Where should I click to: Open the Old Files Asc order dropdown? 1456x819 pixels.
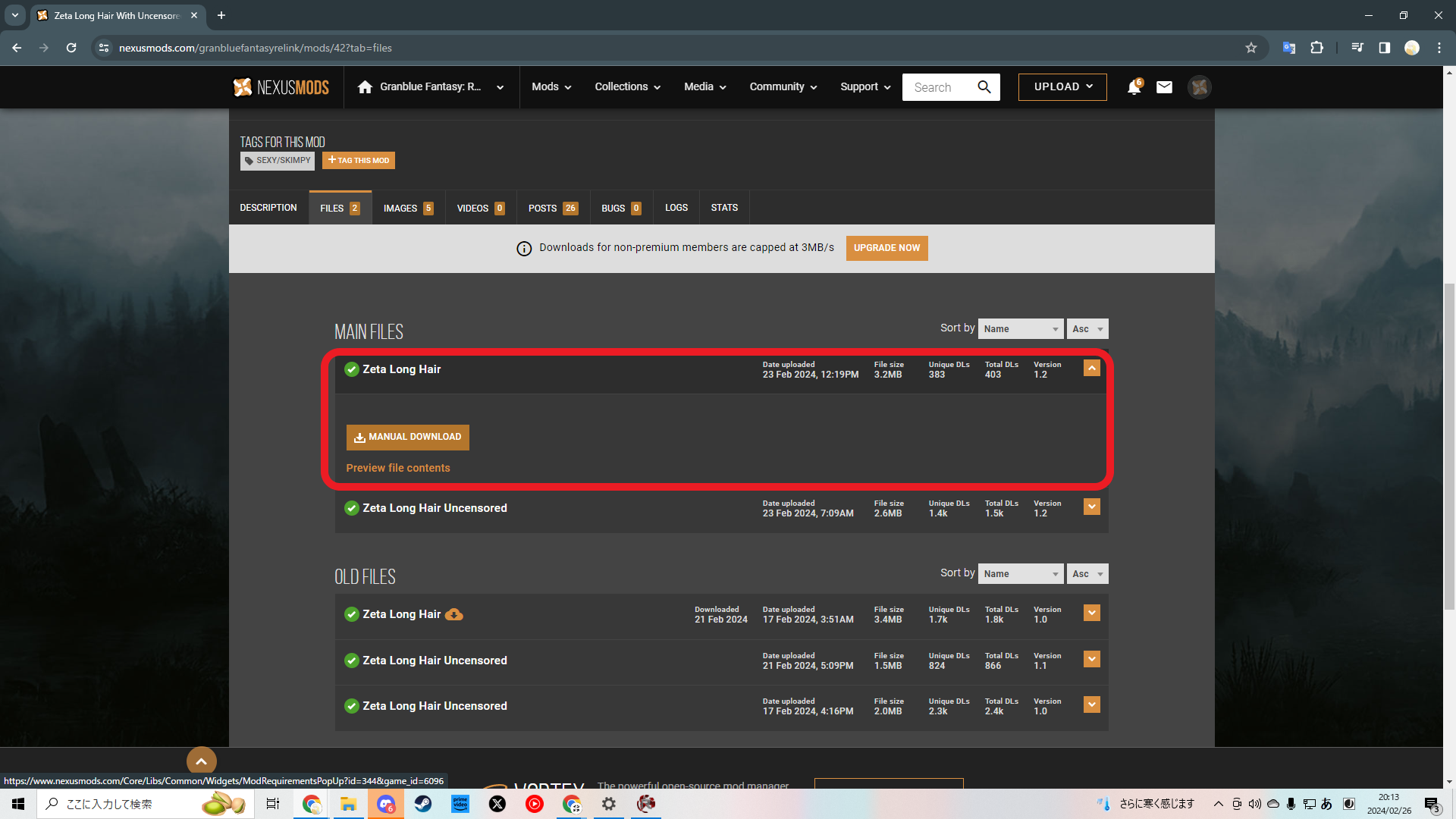coord(1087,574)
